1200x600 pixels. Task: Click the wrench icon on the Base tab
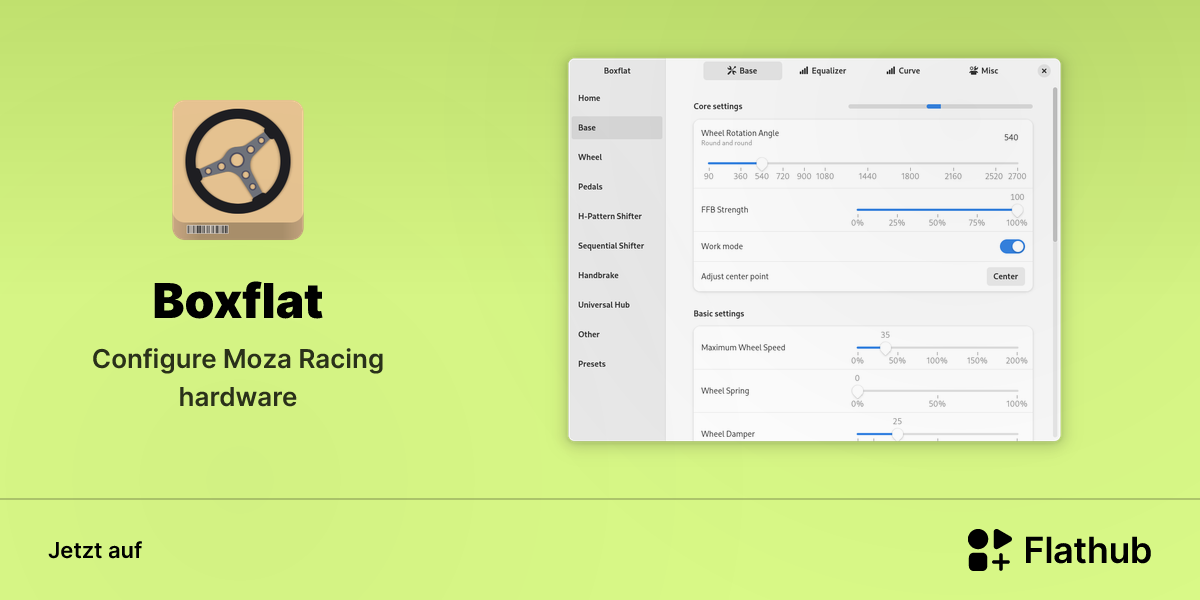click(x=731, y=71)
